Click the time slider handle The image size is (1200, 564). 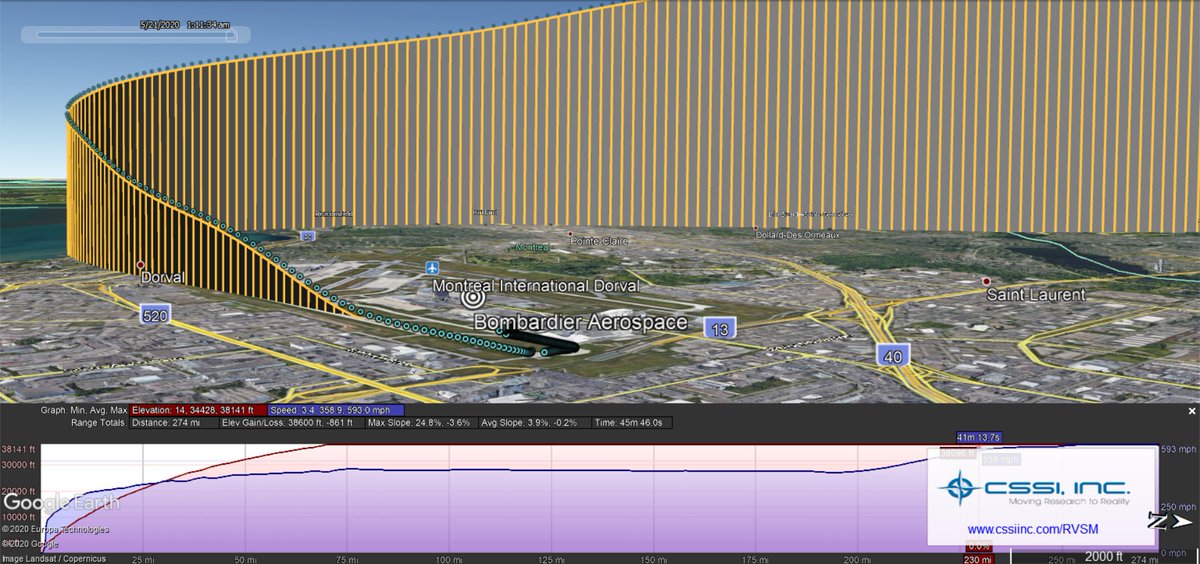(x=232, y=34)
